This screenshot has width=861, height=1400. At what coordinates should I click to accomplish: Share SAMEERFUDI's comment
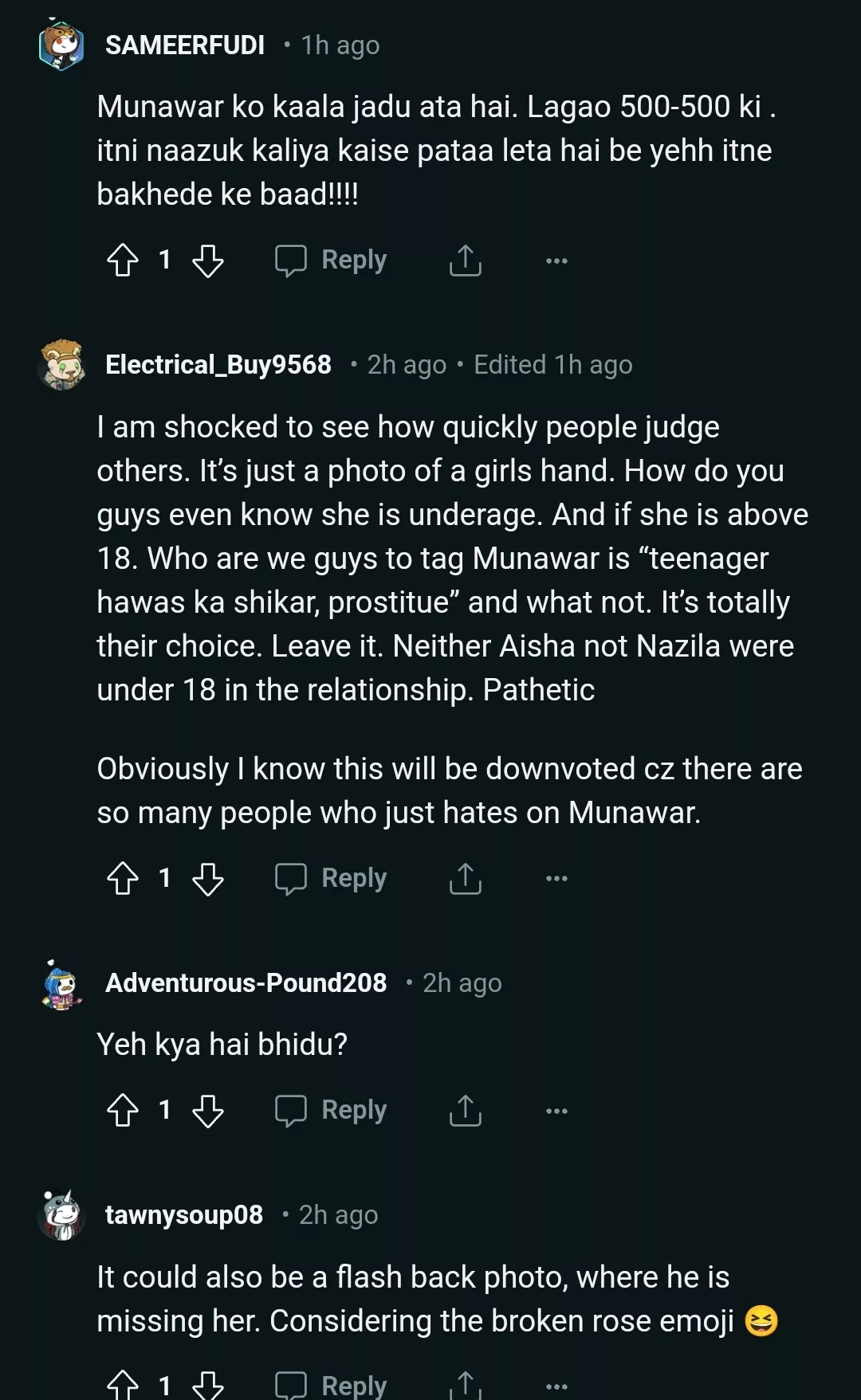click(466, 260)
